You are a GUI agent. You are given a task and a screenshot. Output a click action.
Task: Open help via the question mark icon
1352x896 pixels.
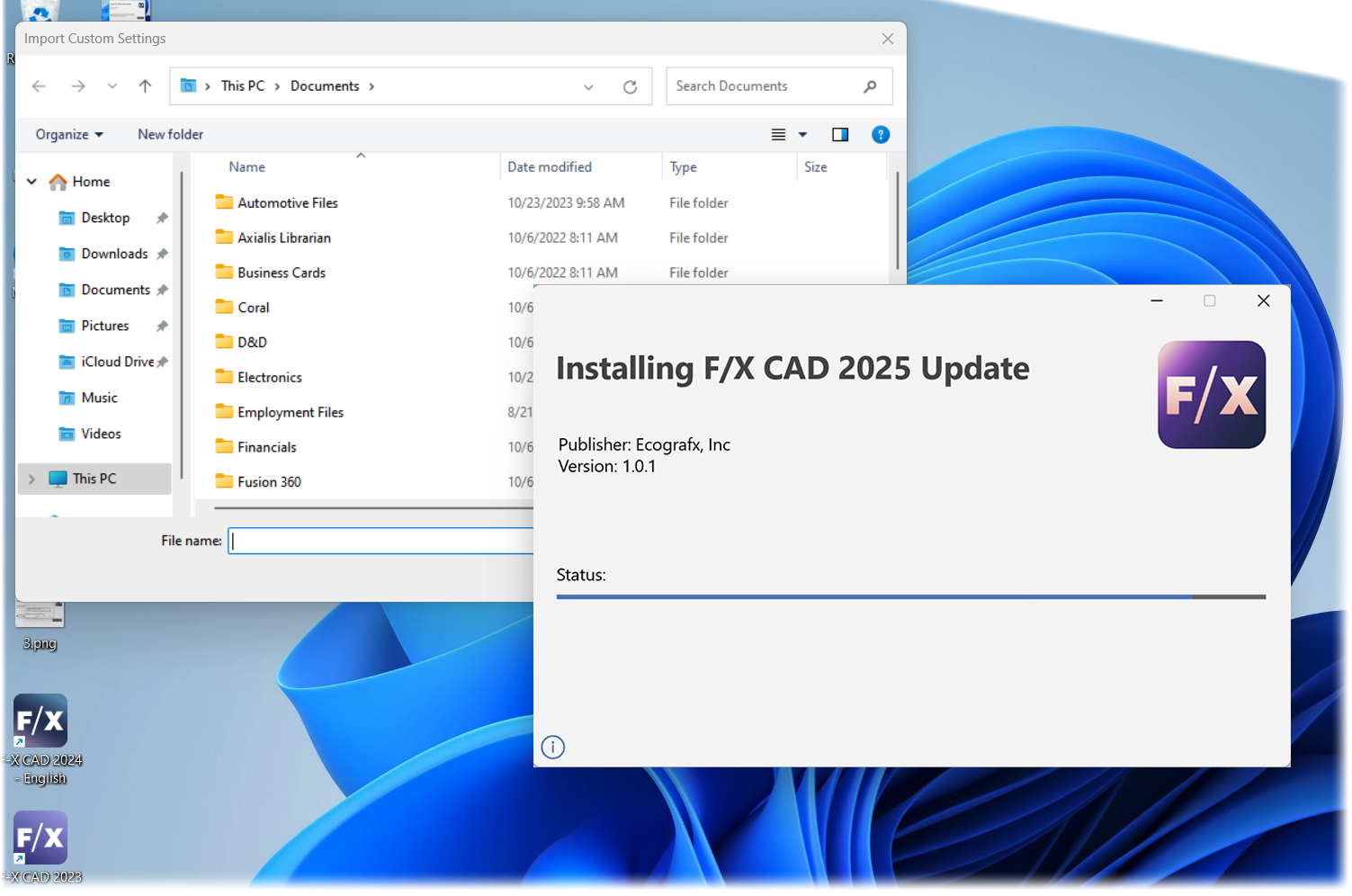(x=880, y=134)
